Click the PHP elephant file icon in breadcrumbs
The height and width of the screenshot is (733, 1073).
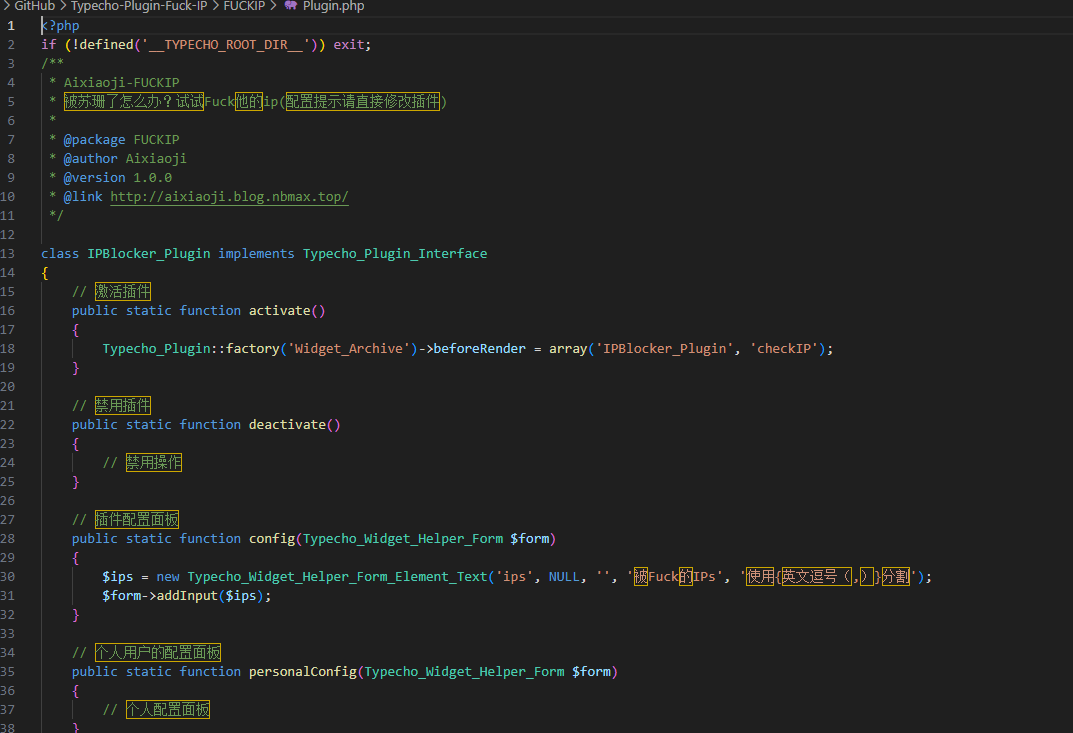[291, 6]
